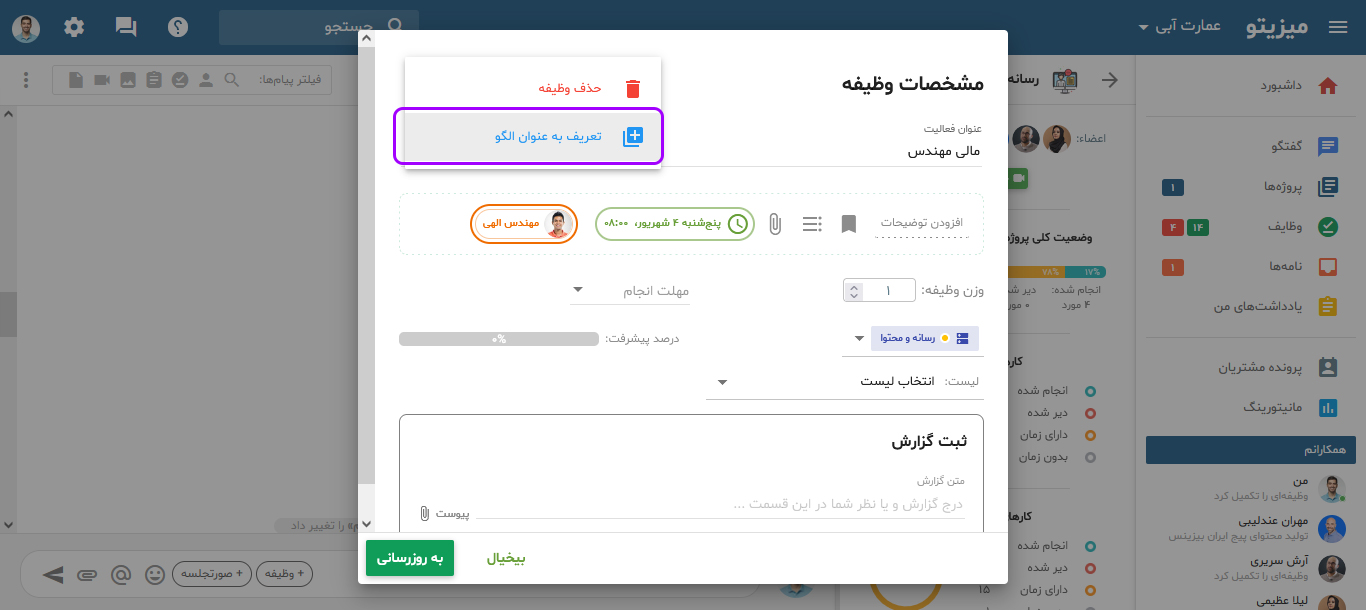Choose حذف وظیفه from the popup menu
Viewport: 1366px width, 610px height.
(570, 88)
